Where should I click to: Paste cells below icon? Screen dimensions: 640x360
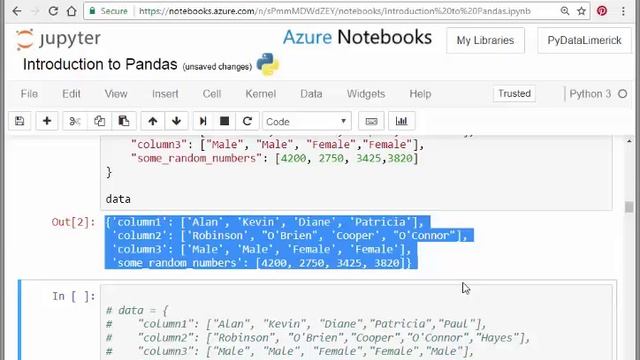coord(124,121)
